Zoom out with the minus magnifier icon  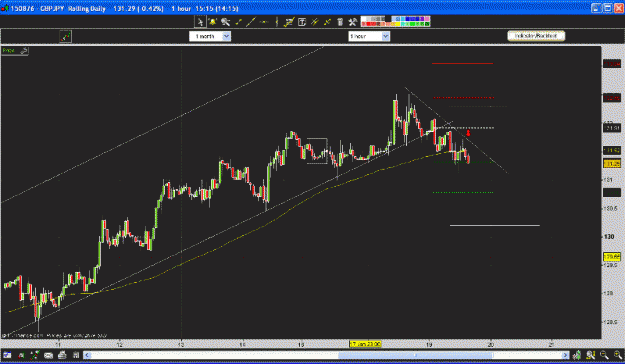click(604, 355)
